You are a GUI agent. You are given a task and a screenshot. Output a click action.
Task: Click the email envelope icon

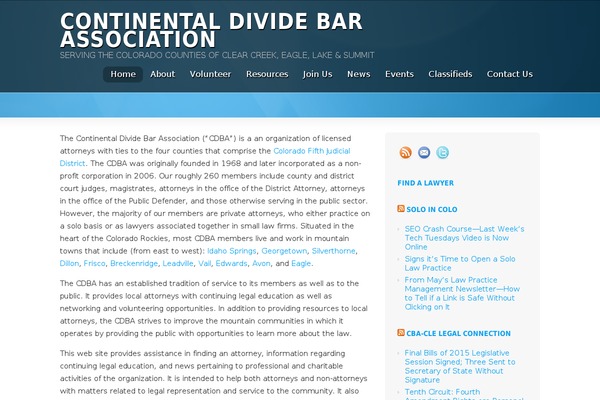click(x=424, y=152)
